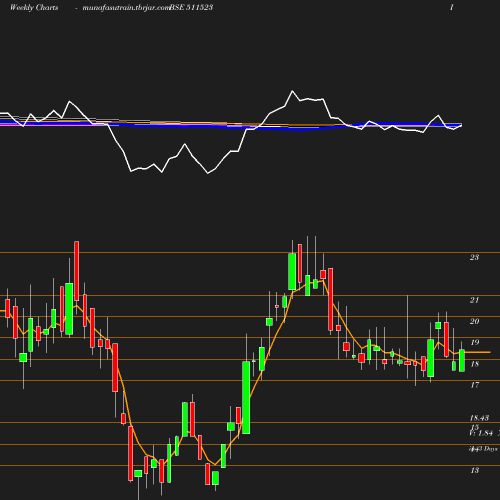Viewport: 500px width, 500px height.
Task: Click the 18.43 last price value
Action: pyautogui.click(x=479, y=418)
